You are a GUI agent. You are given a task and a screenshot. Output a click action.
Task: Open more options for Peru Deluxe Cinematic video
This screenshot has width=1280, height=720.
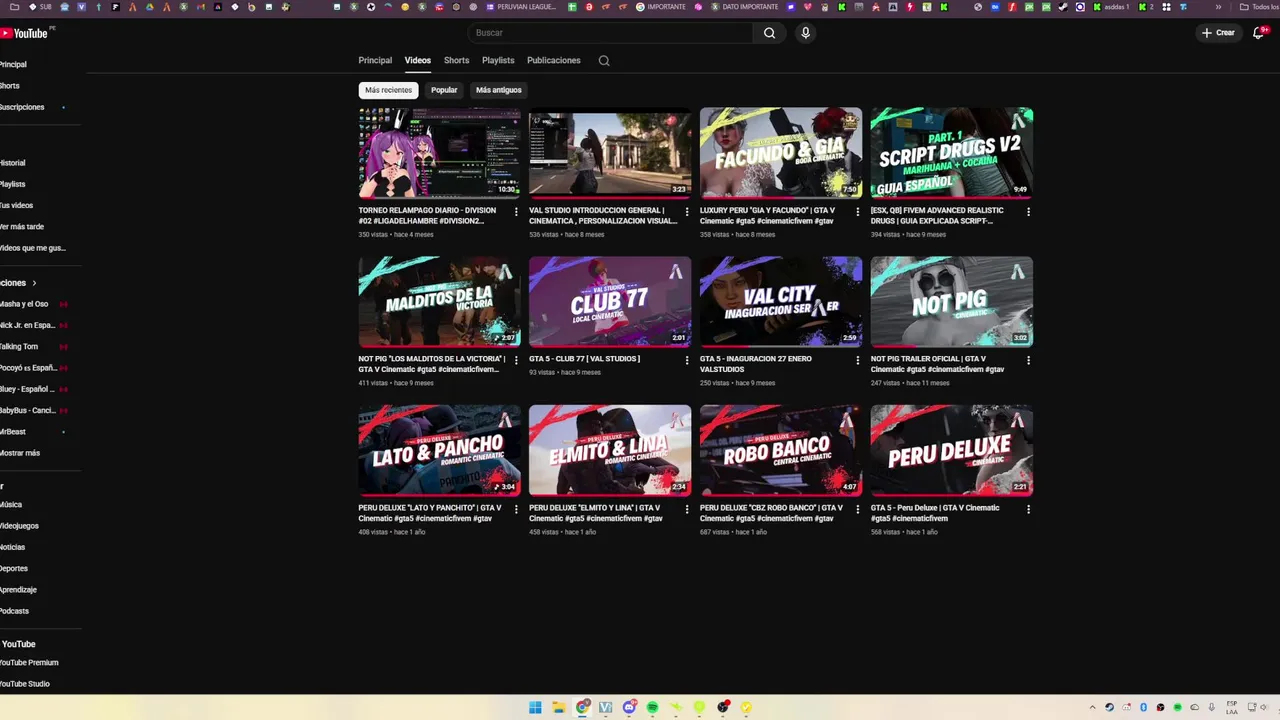[1028, 509]
